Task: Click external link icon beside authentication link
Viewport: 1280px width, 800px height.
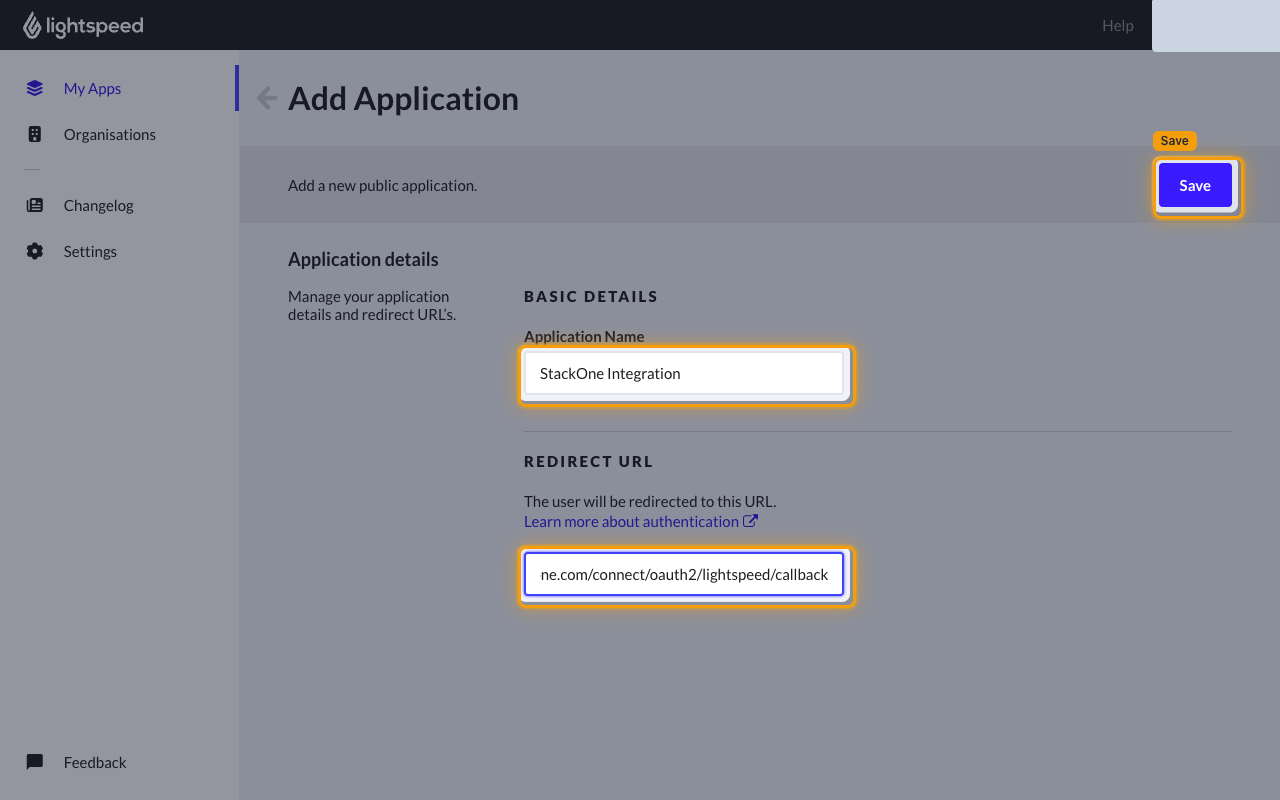Action: pos(750,521)
